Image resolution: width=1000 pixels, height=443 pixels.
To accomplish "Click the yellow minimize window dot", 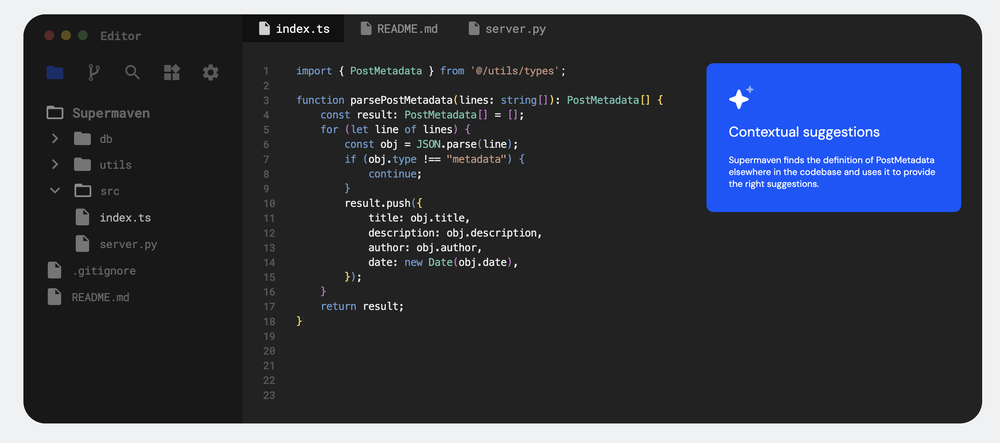I will click(66, 36).
